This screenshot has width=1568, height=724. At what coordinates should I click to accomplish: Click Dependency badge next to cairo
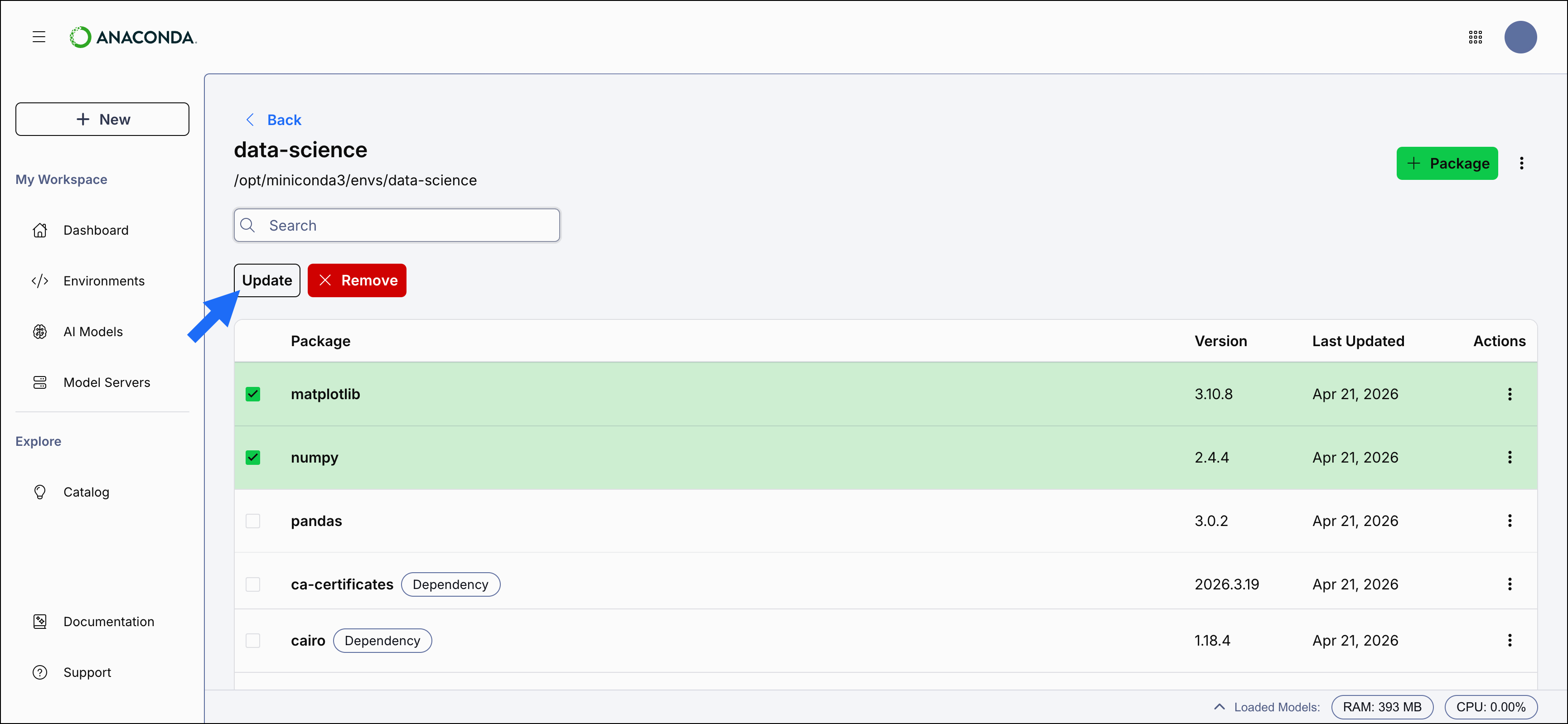tap(382, 640)
